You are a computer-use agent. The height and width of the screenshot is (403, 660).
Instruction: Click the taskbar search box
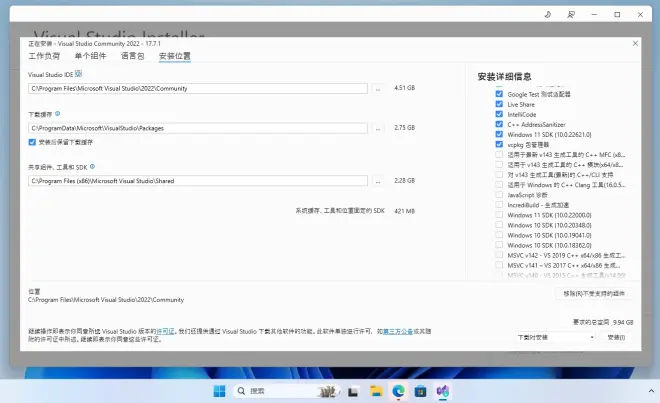tap(286, 391)
